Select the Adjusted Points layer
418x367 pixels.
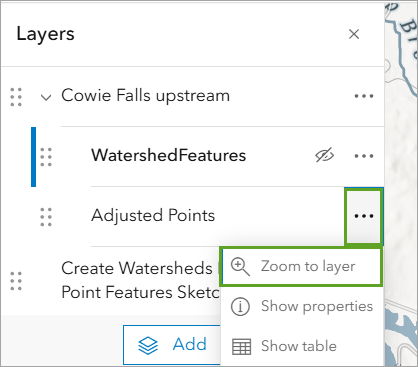click(x=153, y=216)
